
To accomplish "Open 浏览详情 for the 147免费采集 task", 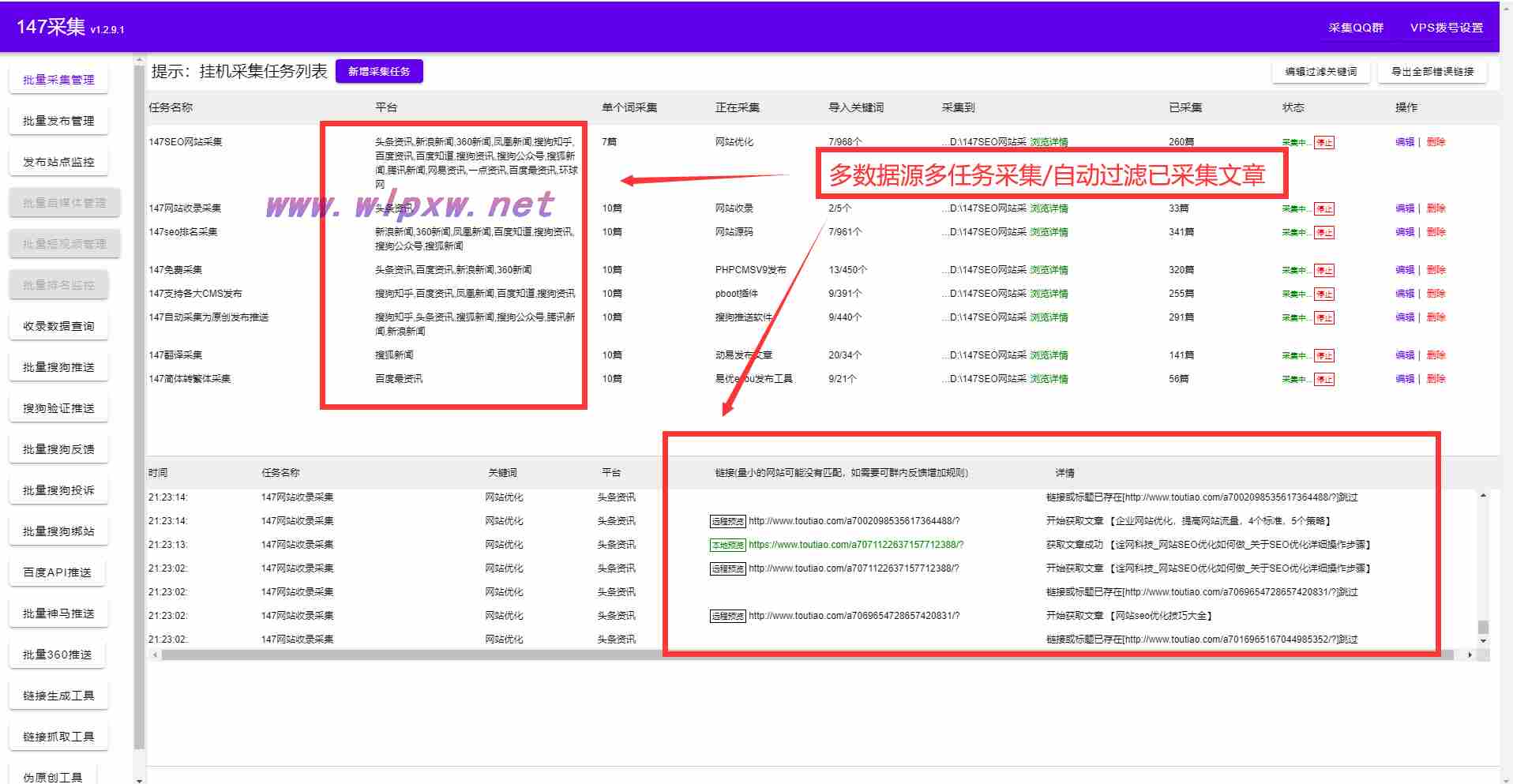I will click(1049, 270).
